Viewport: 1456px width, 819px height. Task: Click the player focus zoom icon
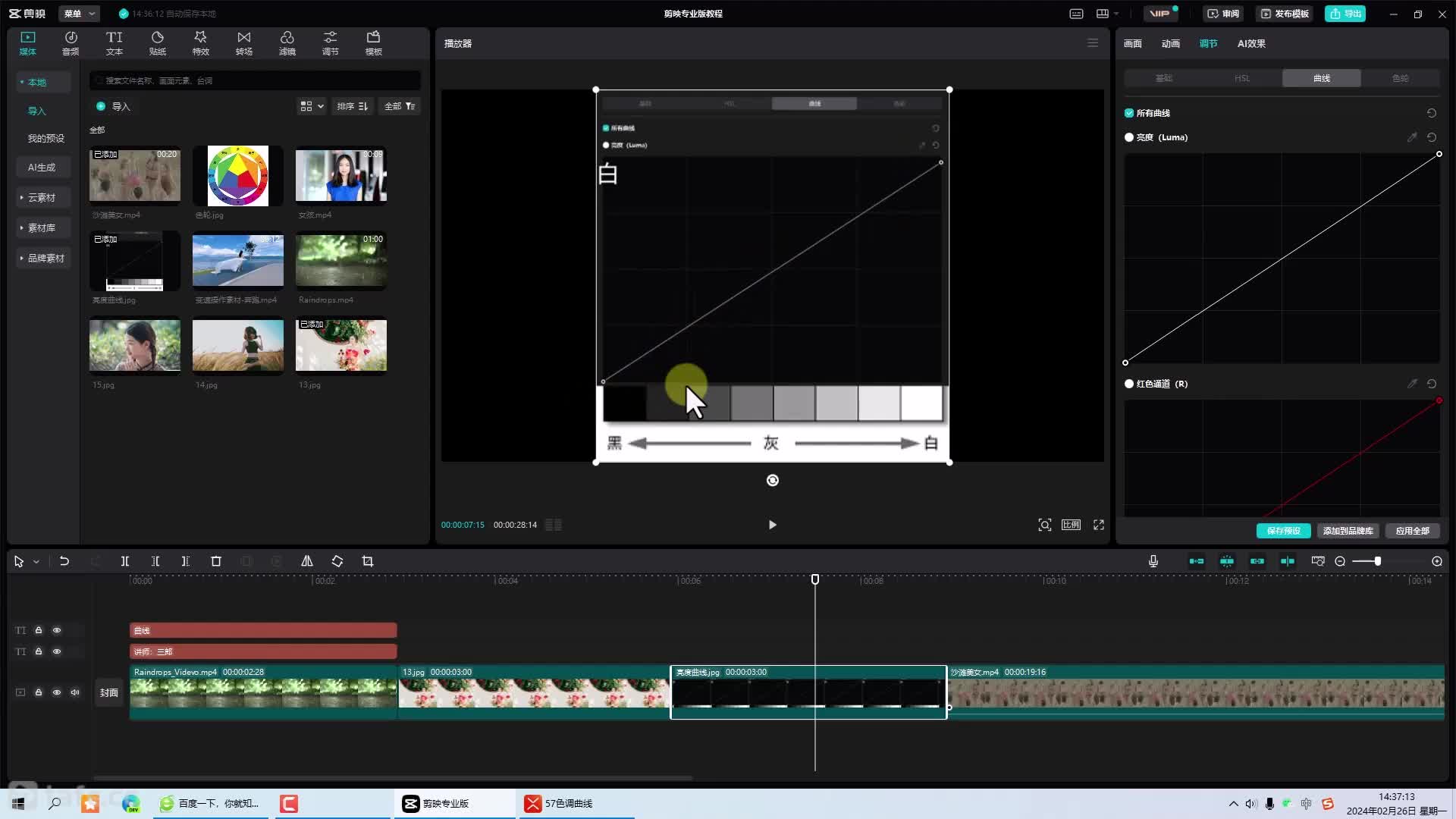click(x=1045, y=525)
